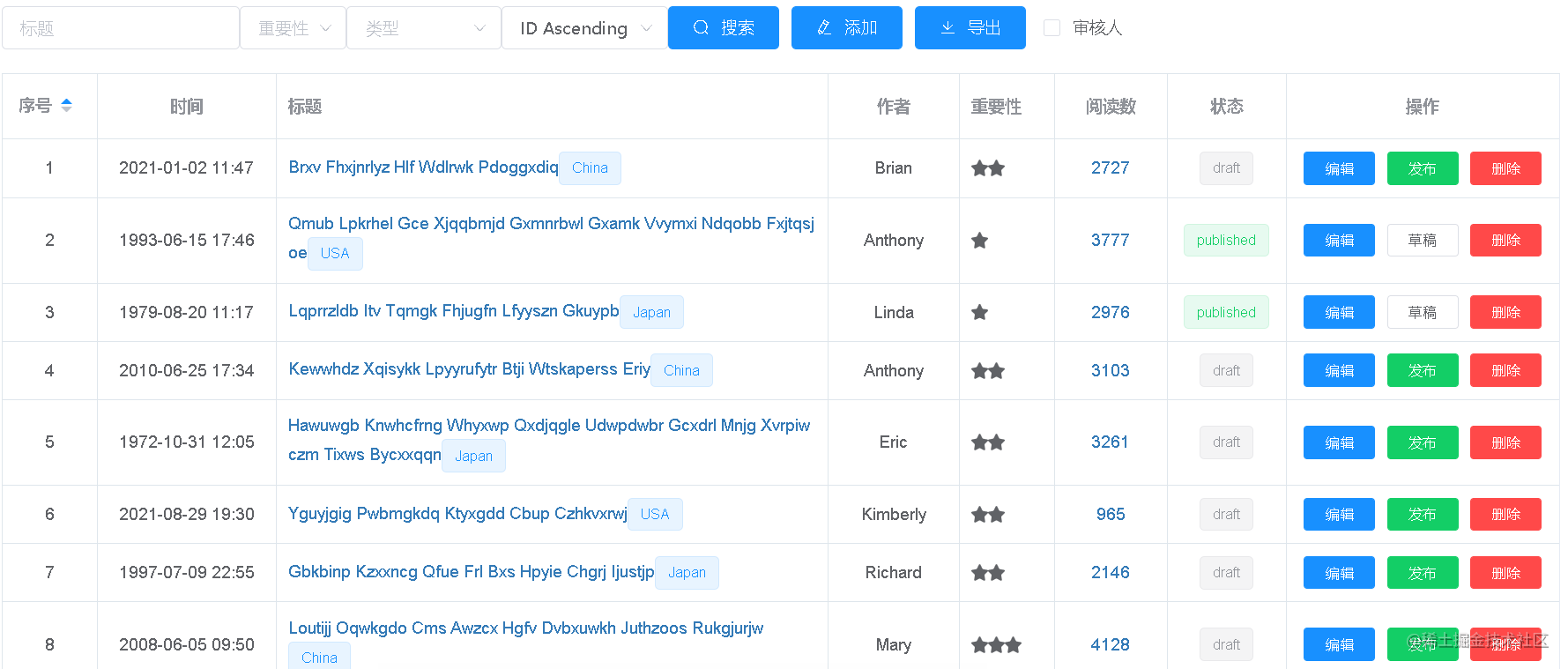Click the 导出 export button

pyautogui.click(x=970, y=27)
